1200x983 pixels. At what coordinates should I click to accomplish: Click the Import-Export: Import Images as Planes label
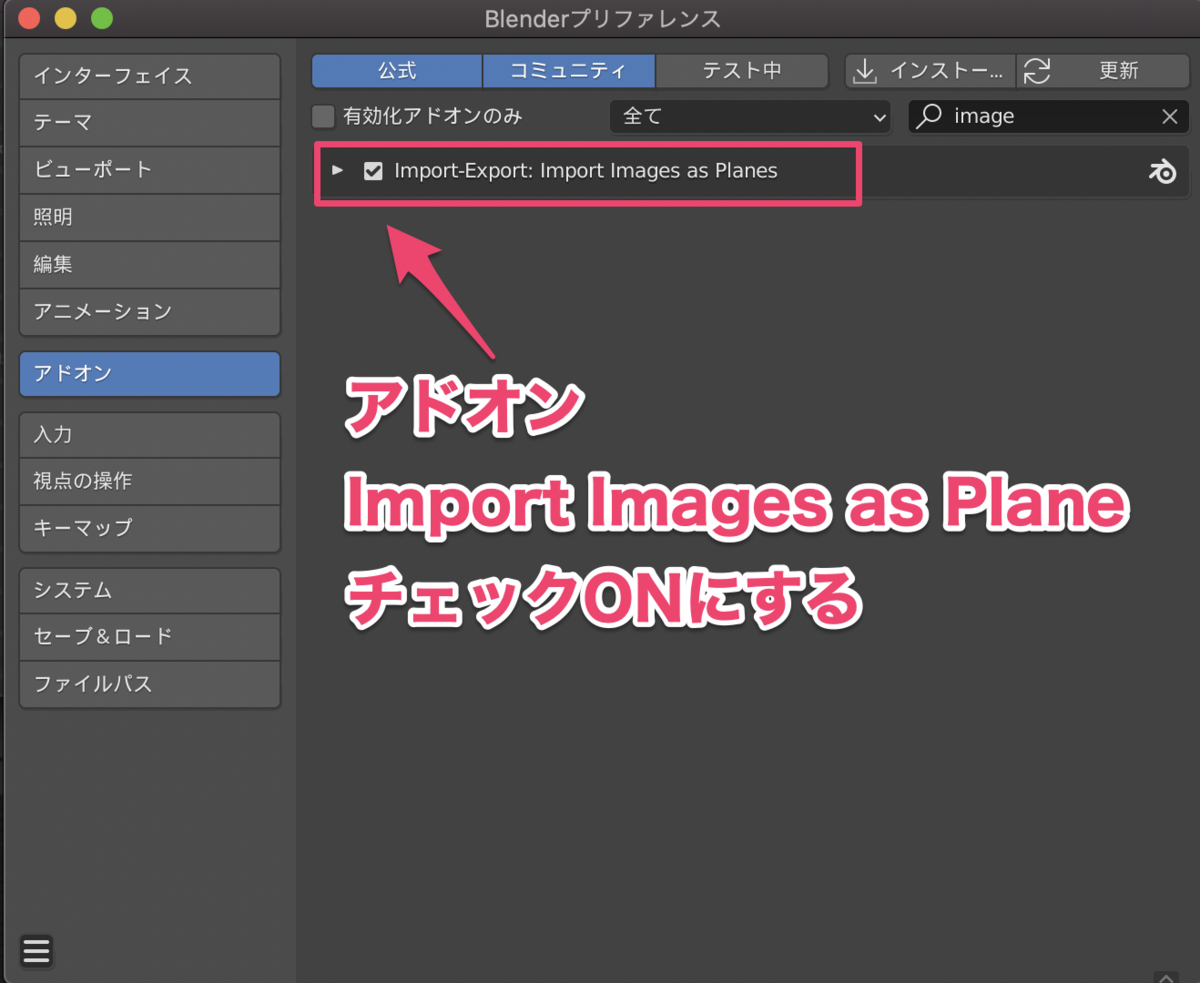[x=586, y=171]
